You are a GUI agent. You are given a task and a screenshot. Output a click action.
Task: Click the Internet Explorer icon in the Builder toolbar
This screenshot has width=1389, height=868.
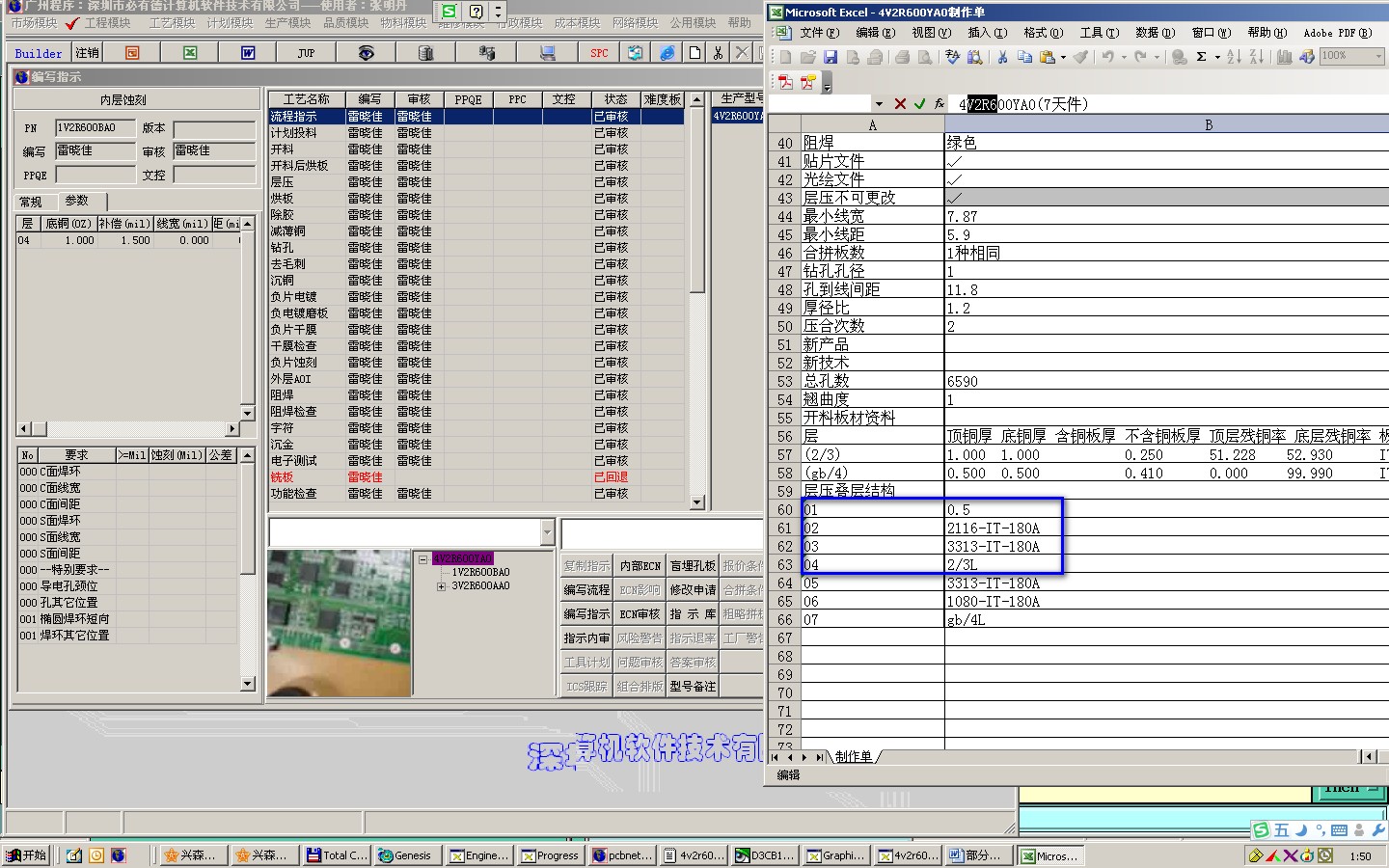[667, 53]
